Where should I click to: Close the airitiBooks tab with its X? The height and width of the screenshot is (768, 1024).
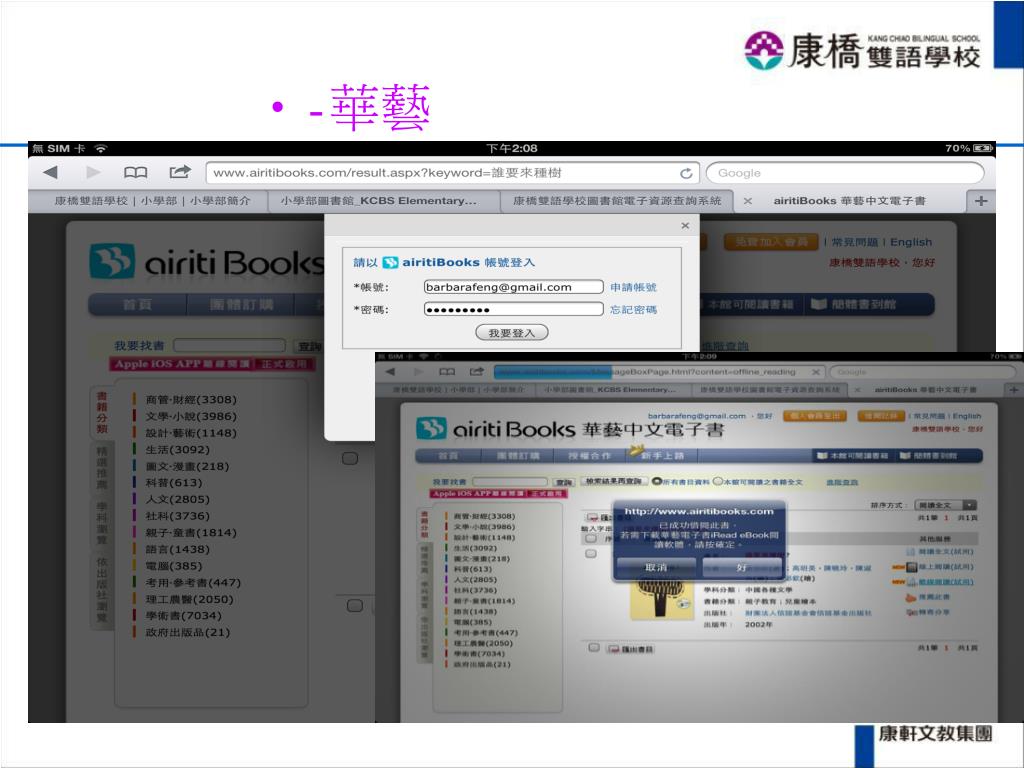tap(748, 201)
